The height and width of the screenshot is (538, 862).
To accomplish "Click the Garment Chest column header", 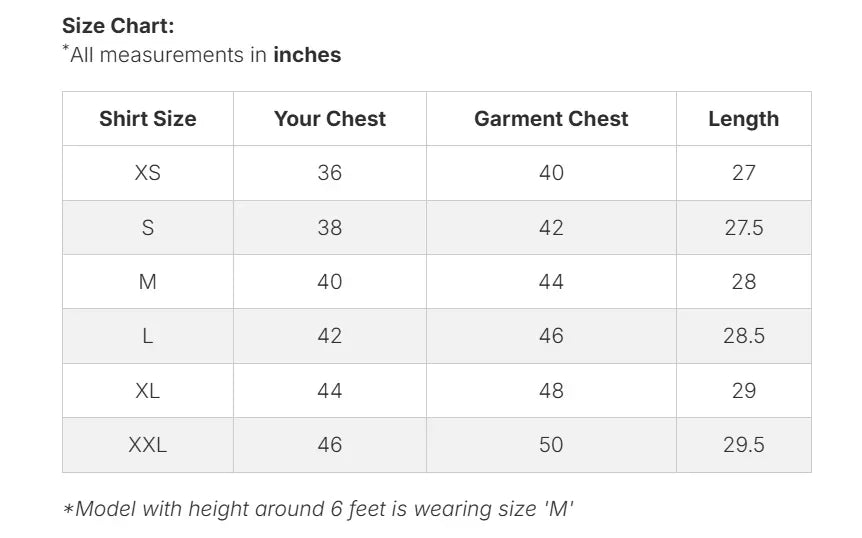I will coord(551,119).
